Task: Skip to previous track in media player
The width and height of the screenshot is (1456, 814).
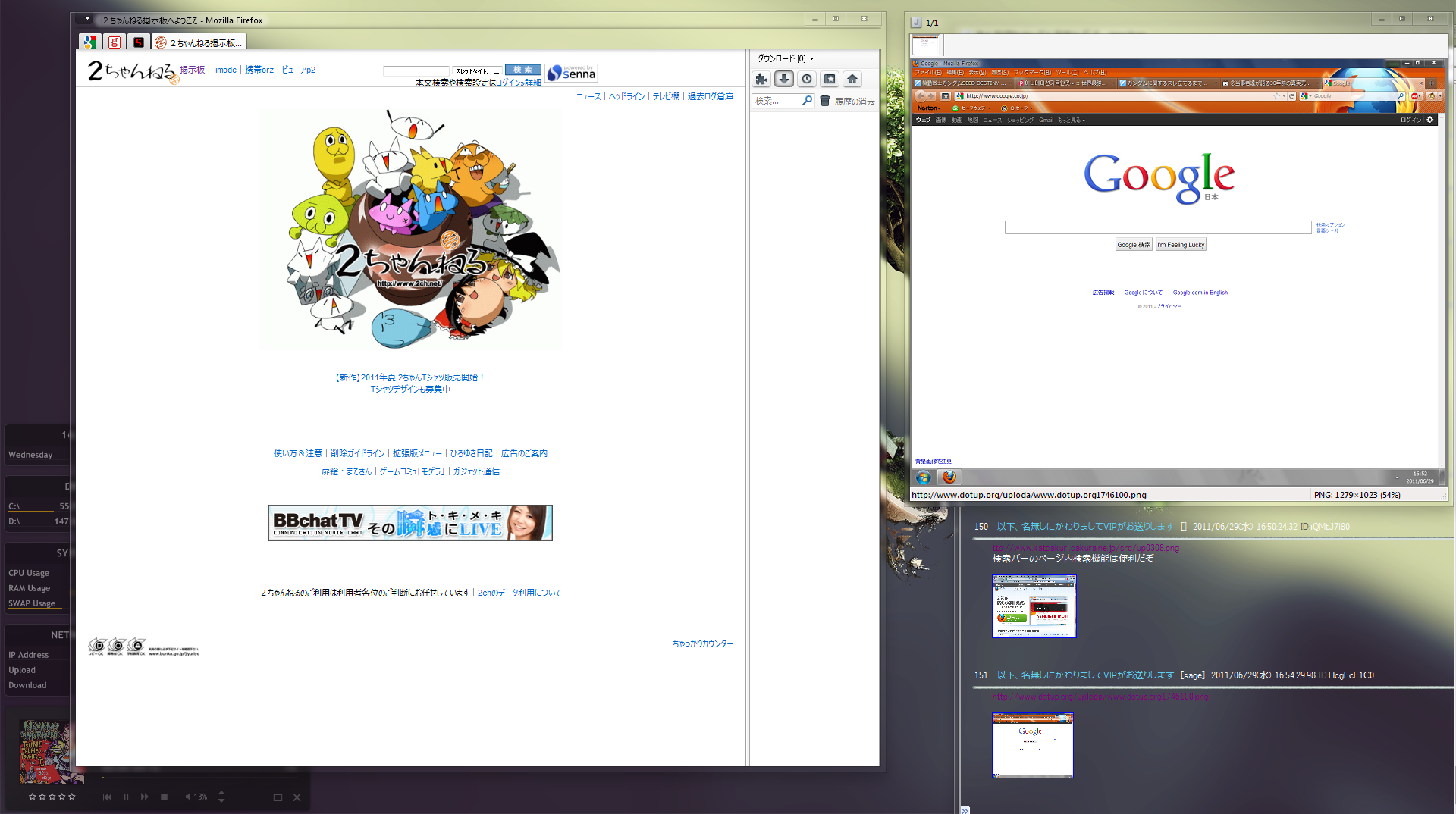Action: click(x=107, y=797)
